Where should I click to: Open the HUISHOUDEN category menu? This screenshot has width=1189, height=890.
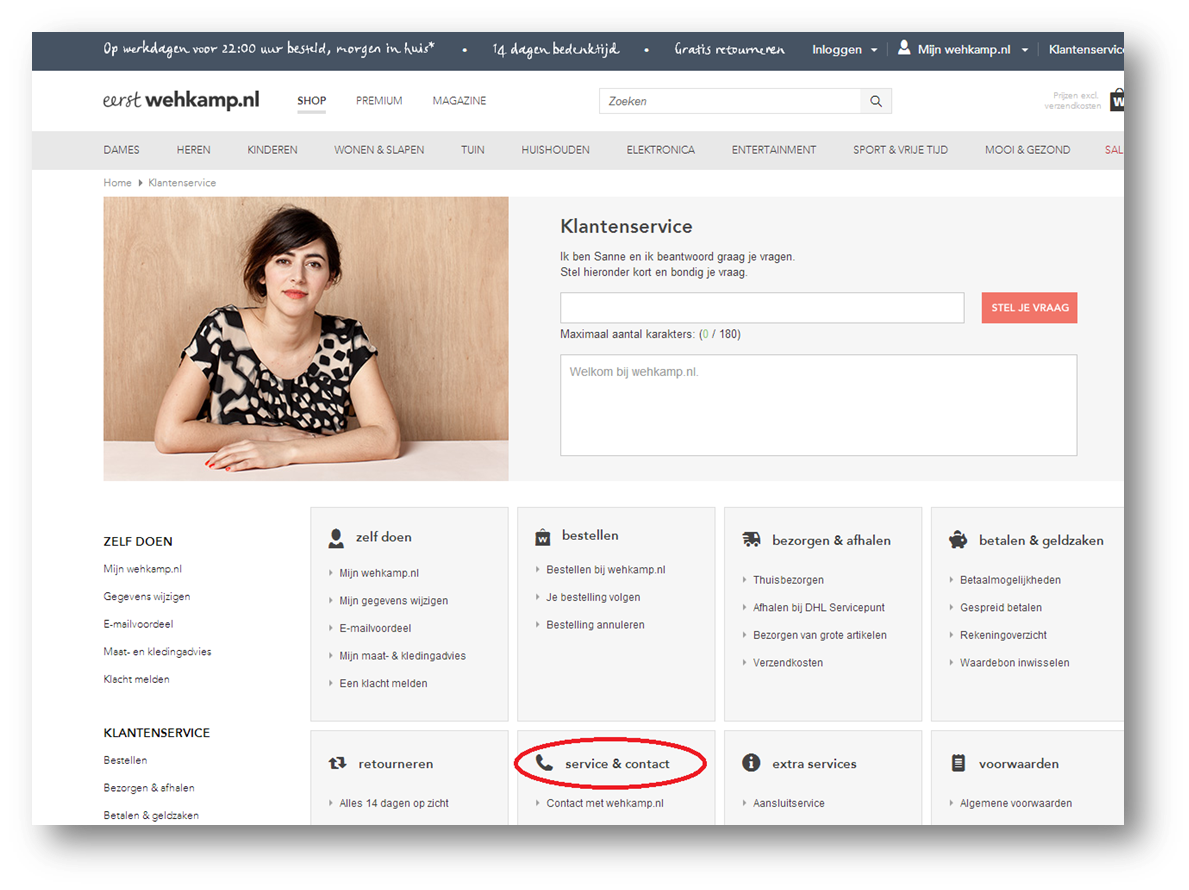coord(555,150)
